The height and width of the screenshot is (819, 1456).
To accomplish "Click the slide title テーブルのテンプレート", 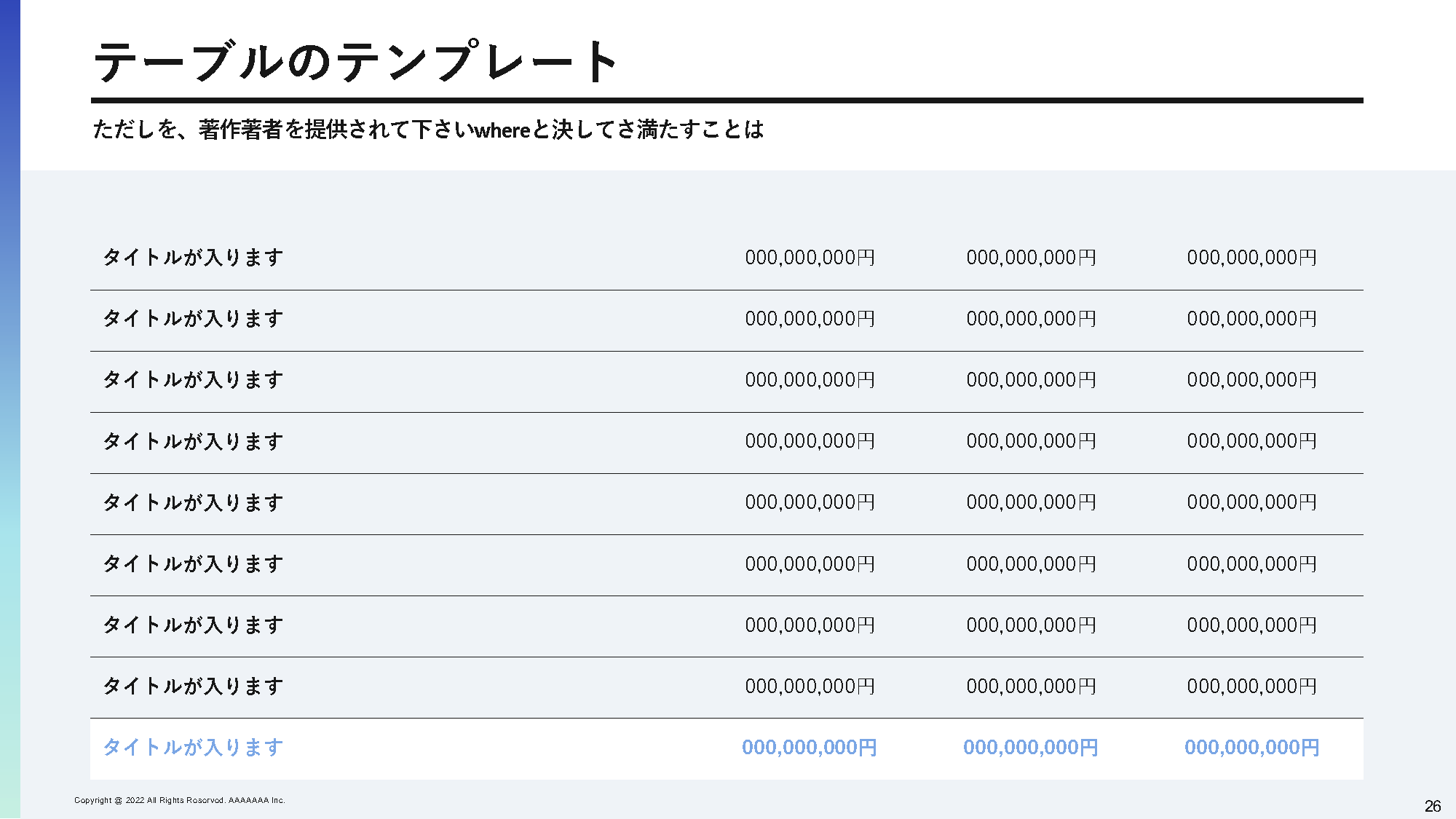I will [356, 61].
